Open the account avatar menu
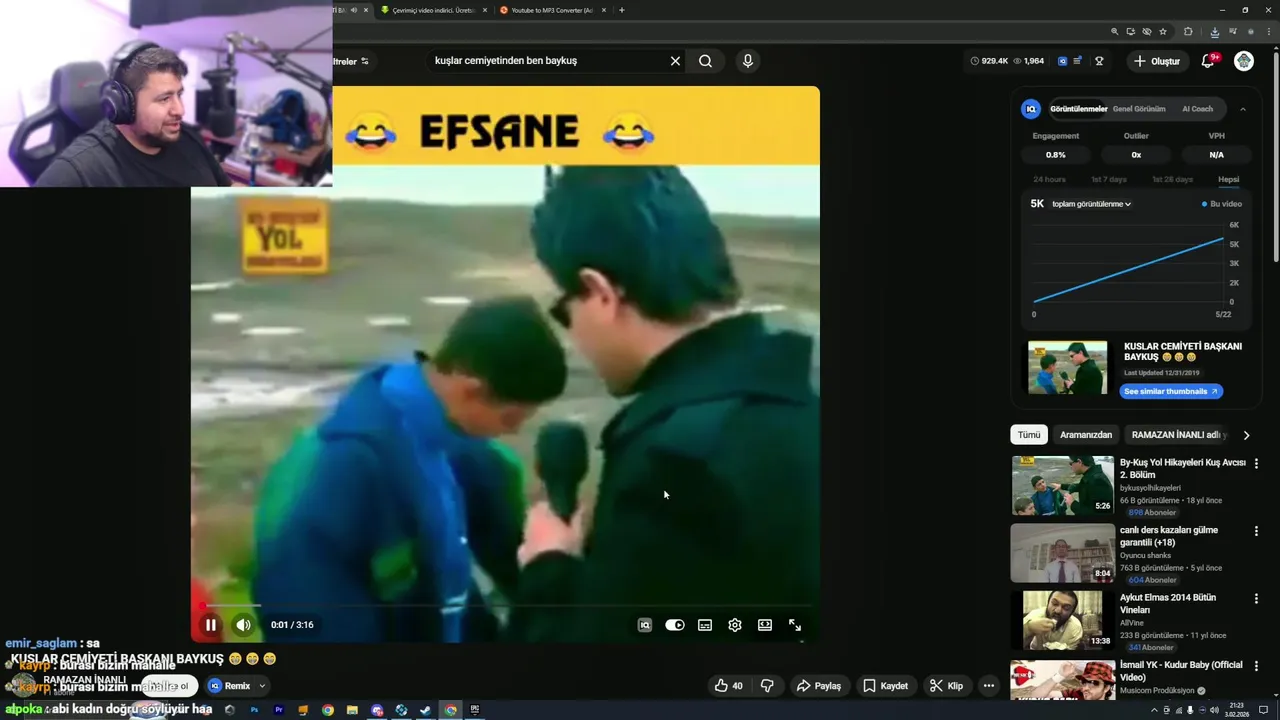1280x720 pixels. pyautogui.click(x=1244, y=61)
